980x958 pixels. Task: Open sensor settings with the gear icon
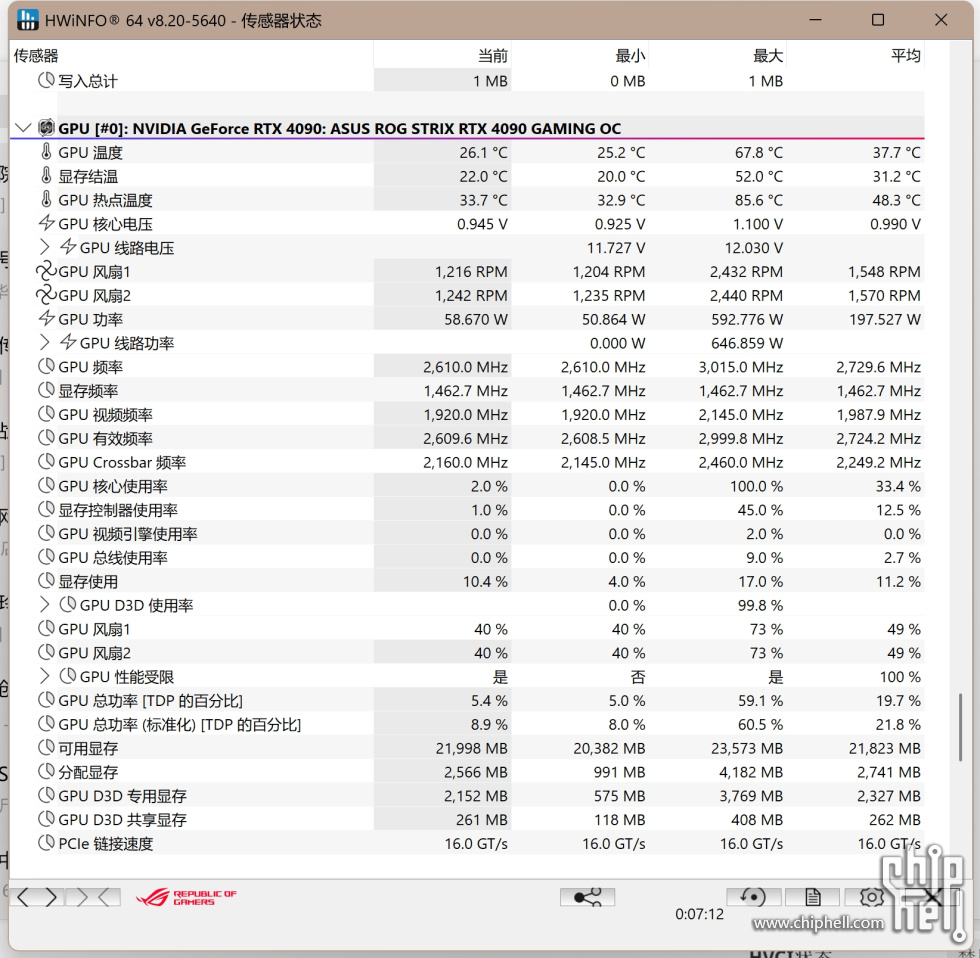point(871,898)
